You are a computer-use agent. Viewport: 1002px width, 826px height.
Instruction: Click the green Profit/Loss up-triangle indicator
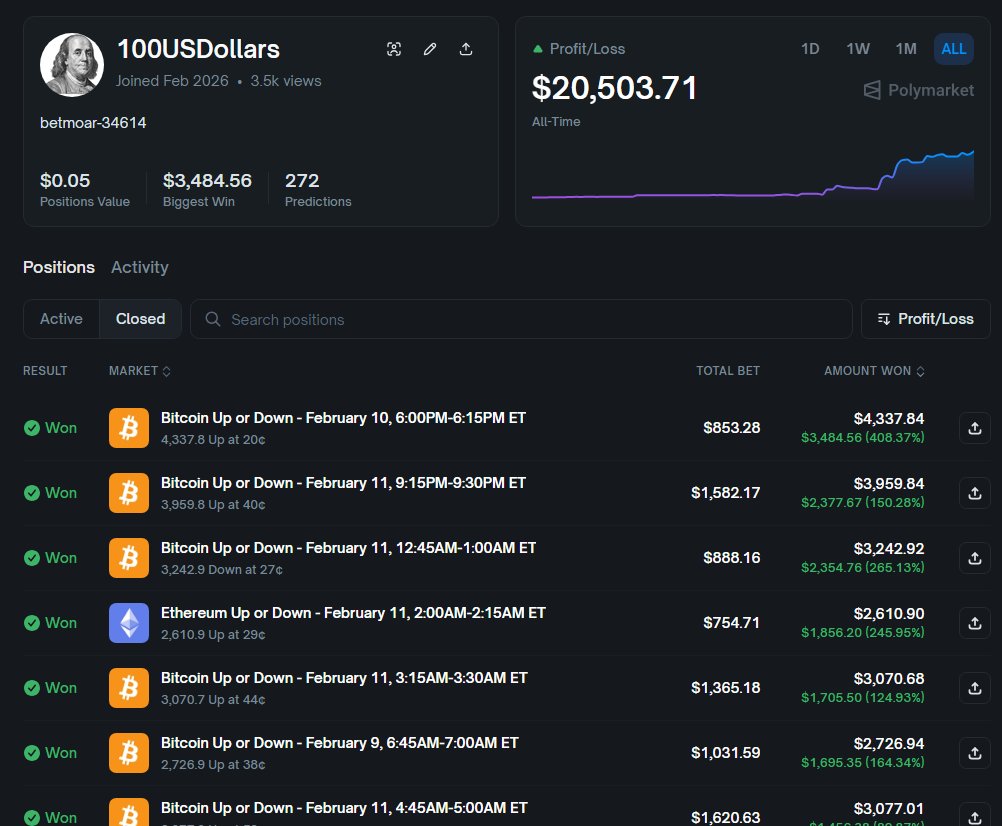point(537,49)
